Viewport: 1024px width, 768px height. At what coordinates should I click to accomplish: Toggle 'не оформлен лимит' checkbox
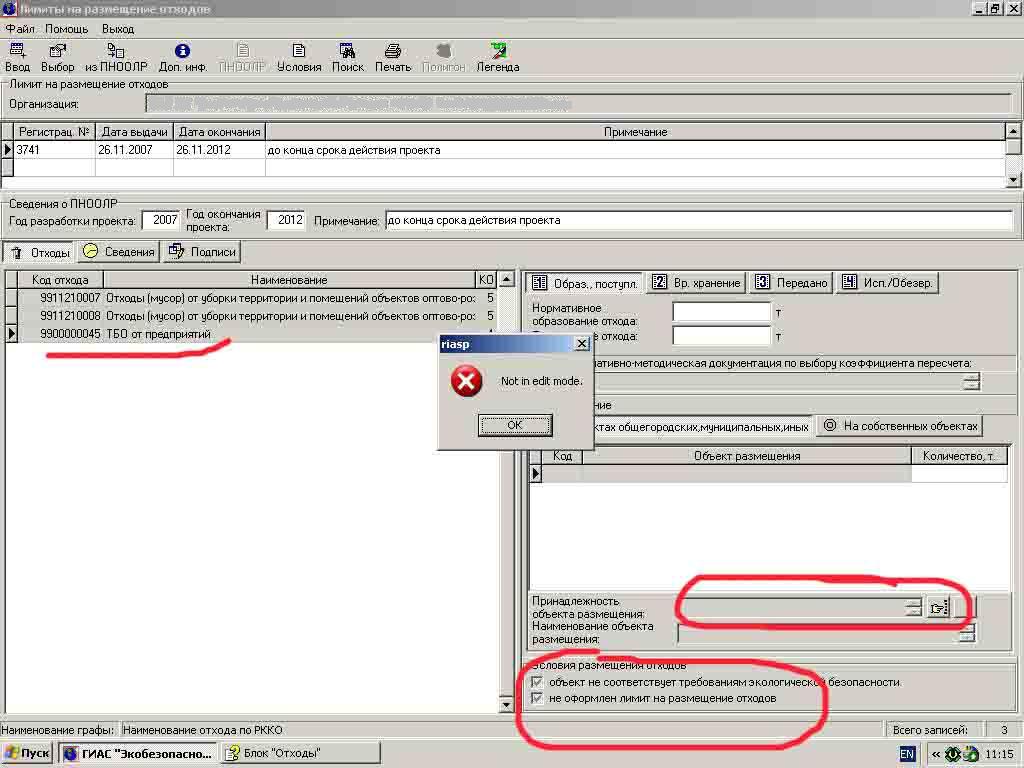(538, 698)
